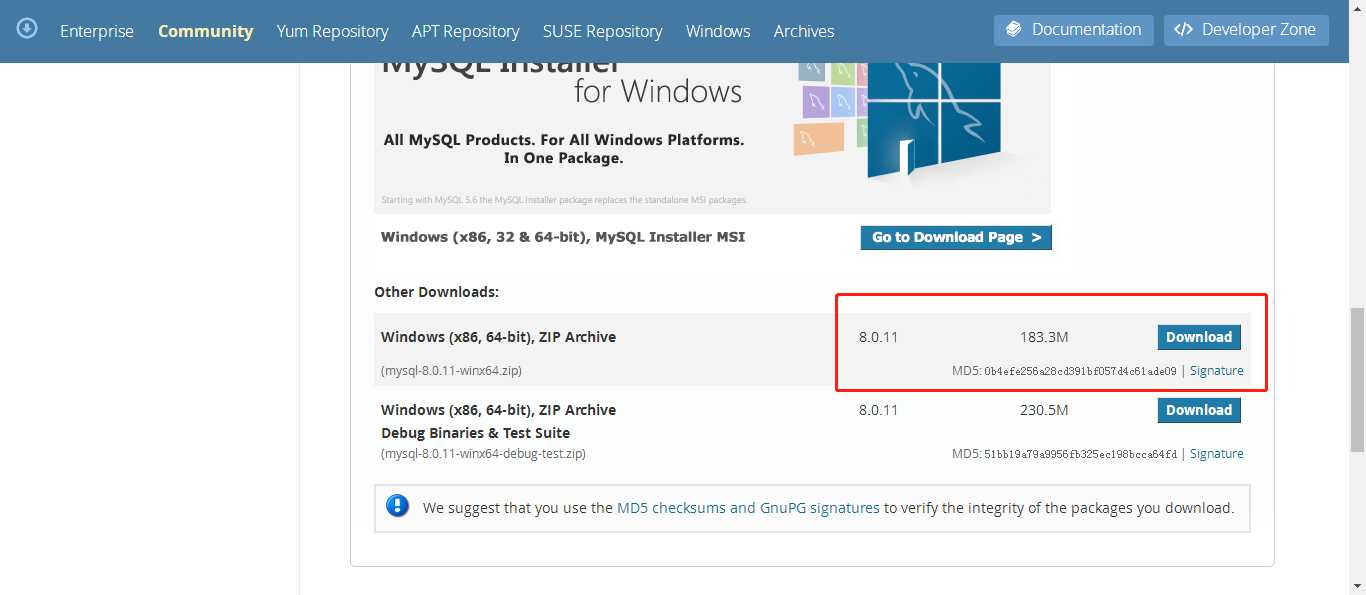Image resolution: width=1366 pixels, height=595 pixels.
Task: Open the APT Repository tab
Action: pyautogui.click(x=466, y=31)
